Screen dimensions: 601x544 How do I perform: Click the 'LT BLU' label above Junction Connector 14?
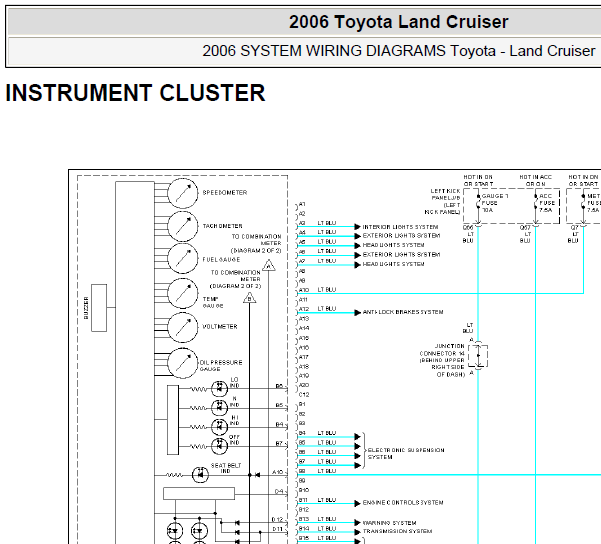pyautogui.click(x=468, y=328)
